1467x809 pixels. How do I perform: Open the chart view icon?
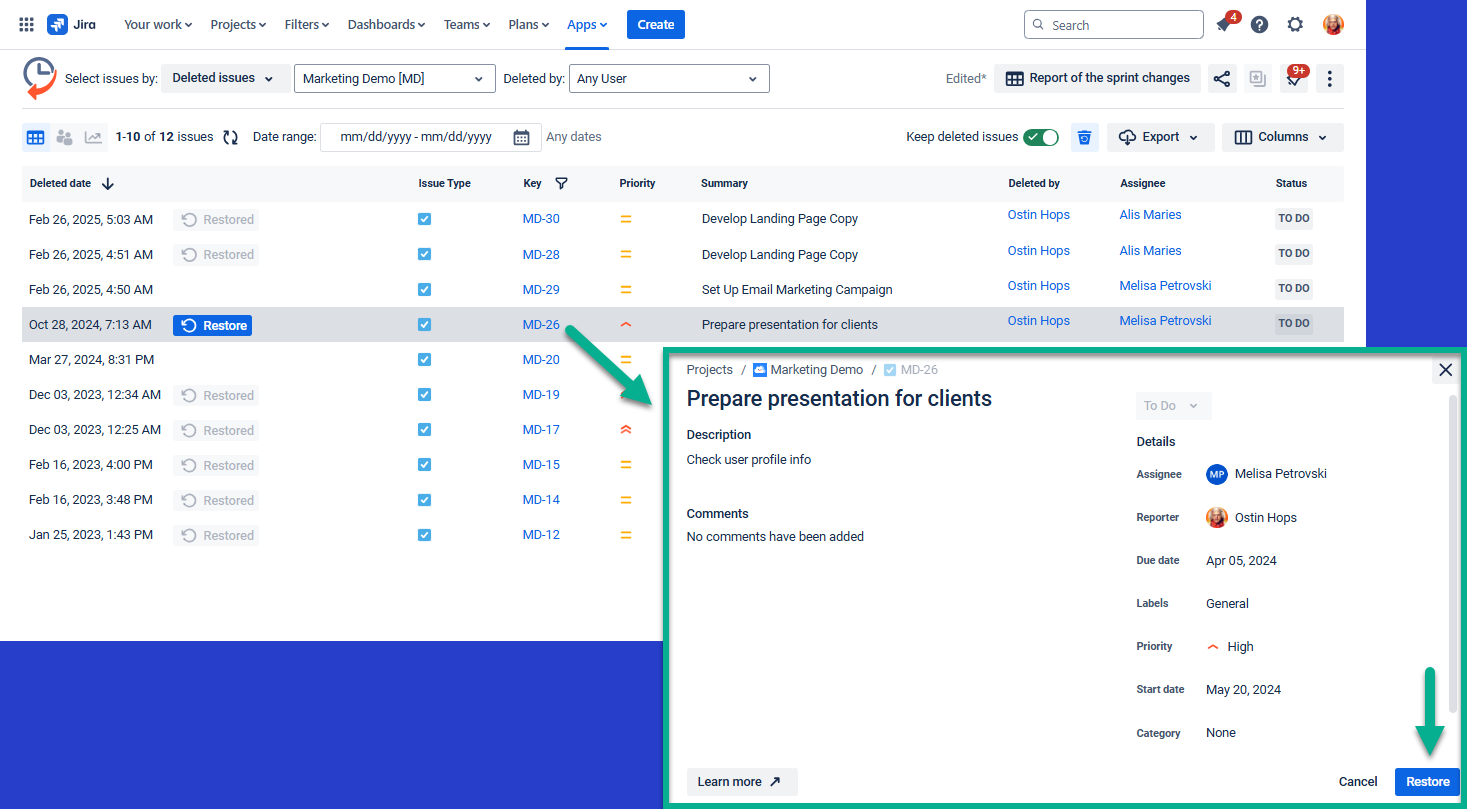point(93,137)
